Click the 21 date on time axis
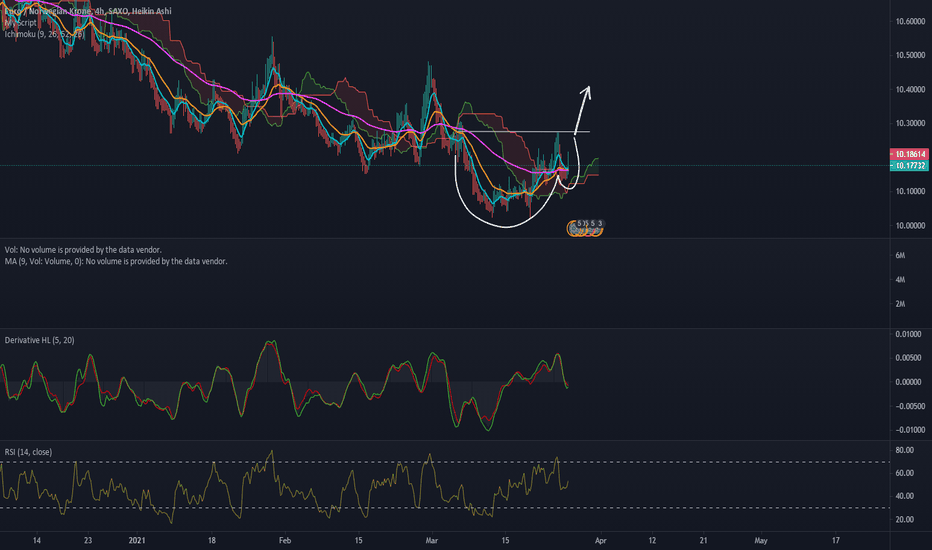The height and width of the screenshot is (550, 932). pyautogui.click(x=704, y=540)
